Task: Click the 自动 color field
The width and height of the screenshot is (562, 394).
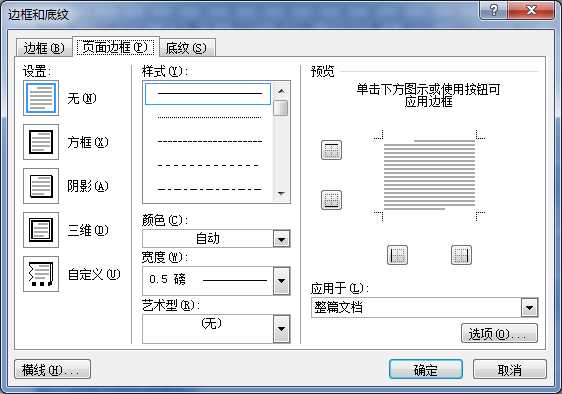Action: [x=208, y=238]
